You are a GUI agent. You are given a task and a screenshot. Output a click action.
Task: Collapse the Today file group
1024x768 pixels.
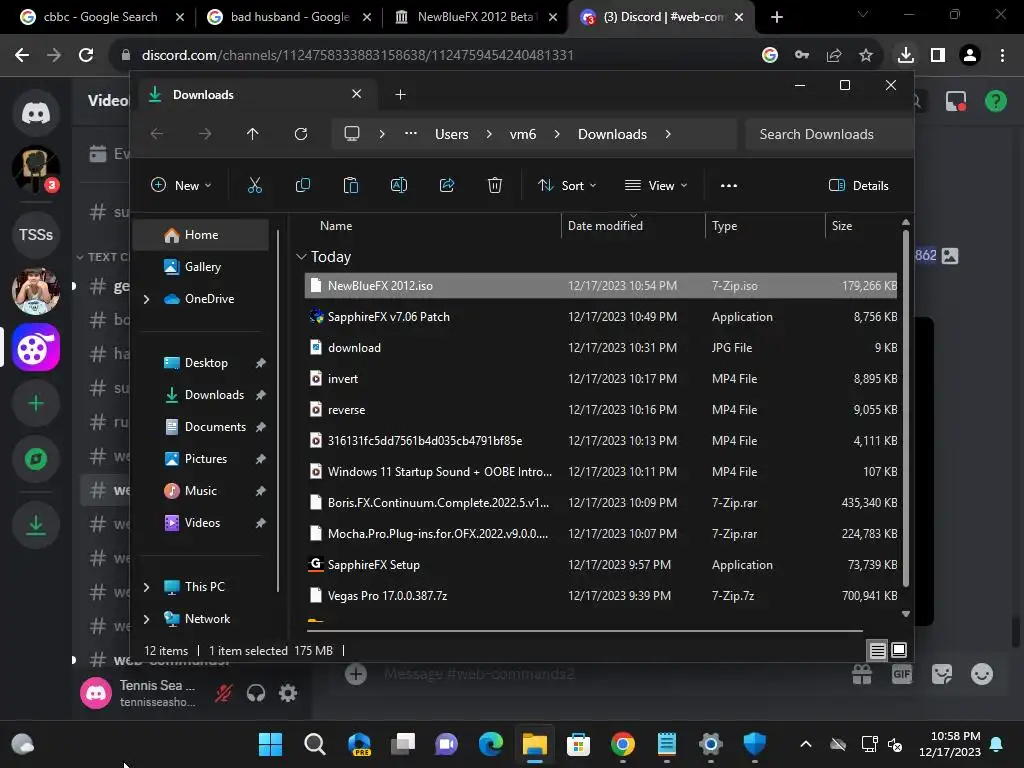[x=301, y=257]
